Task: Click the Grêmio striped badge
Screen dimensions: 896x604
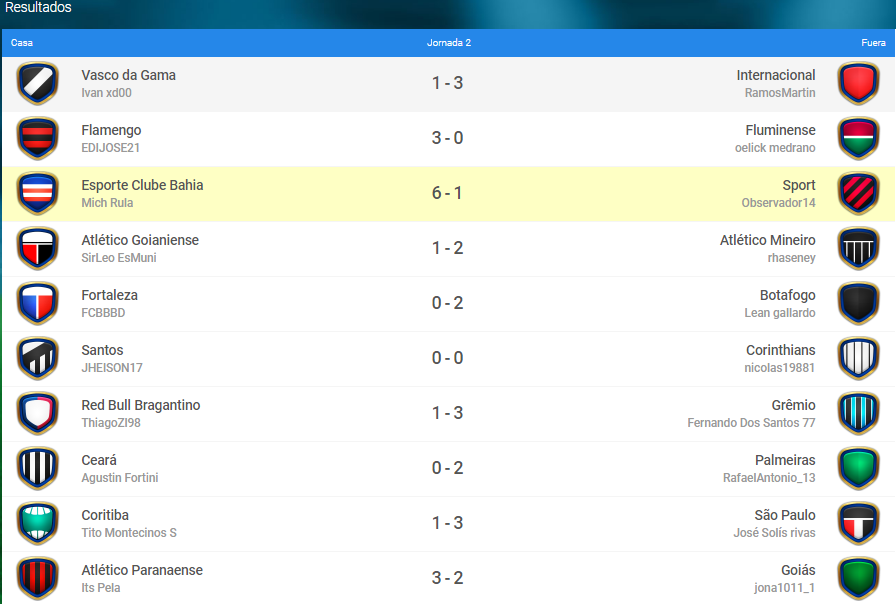Action: pos(858,413)
